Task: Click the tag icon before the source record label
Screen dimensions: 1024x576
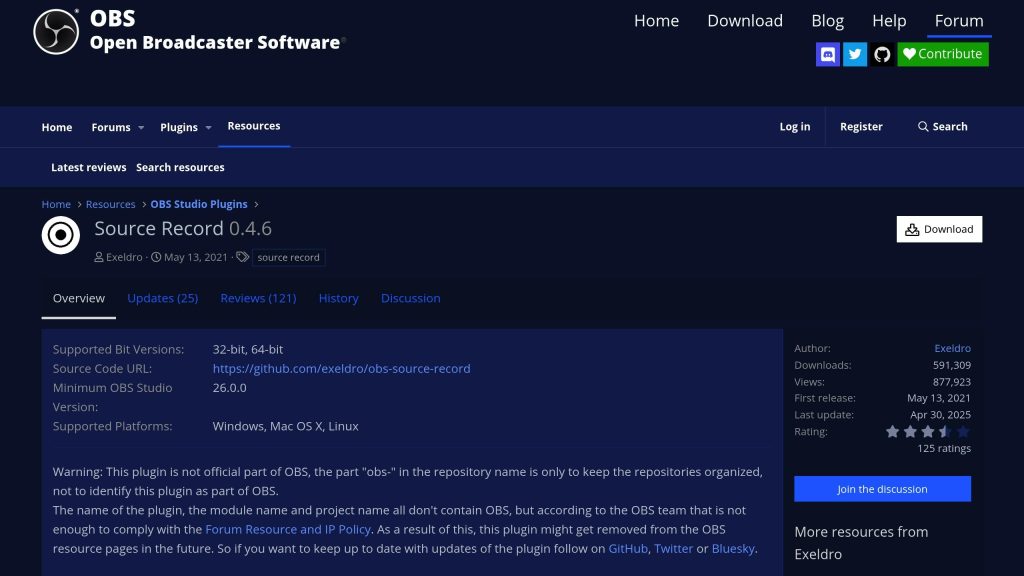Action: [243, 256]
